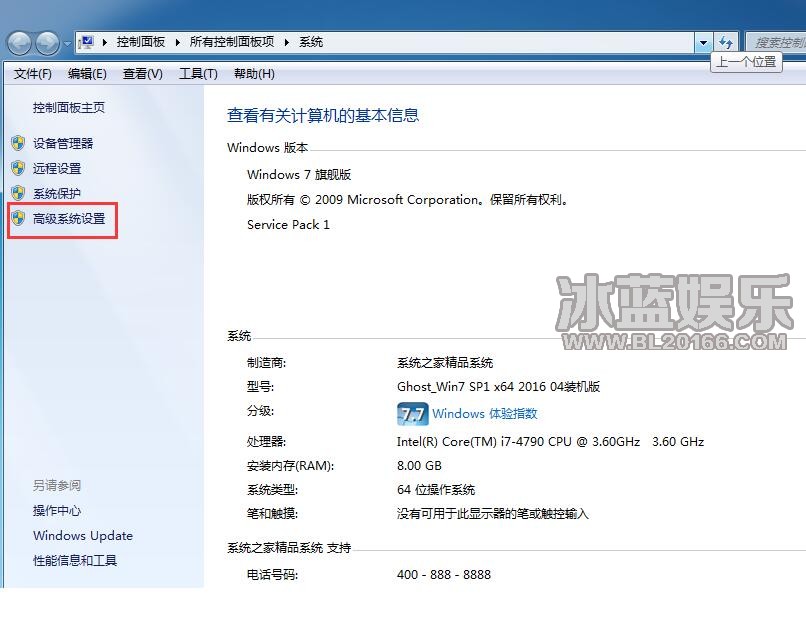Open the 文件(F) menu
This screenshot has height=621, width=806.
(32, 74)
